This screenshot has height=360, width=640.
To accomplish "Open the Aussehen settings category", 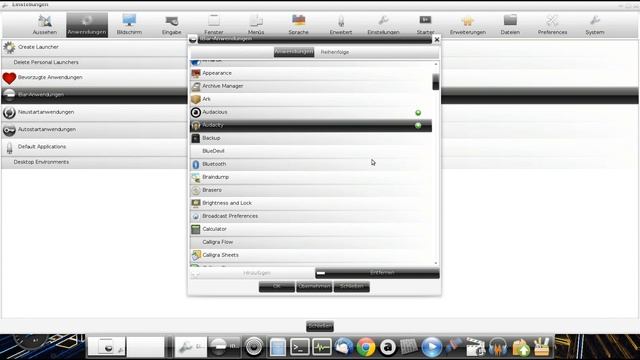I will click(44, 25).
